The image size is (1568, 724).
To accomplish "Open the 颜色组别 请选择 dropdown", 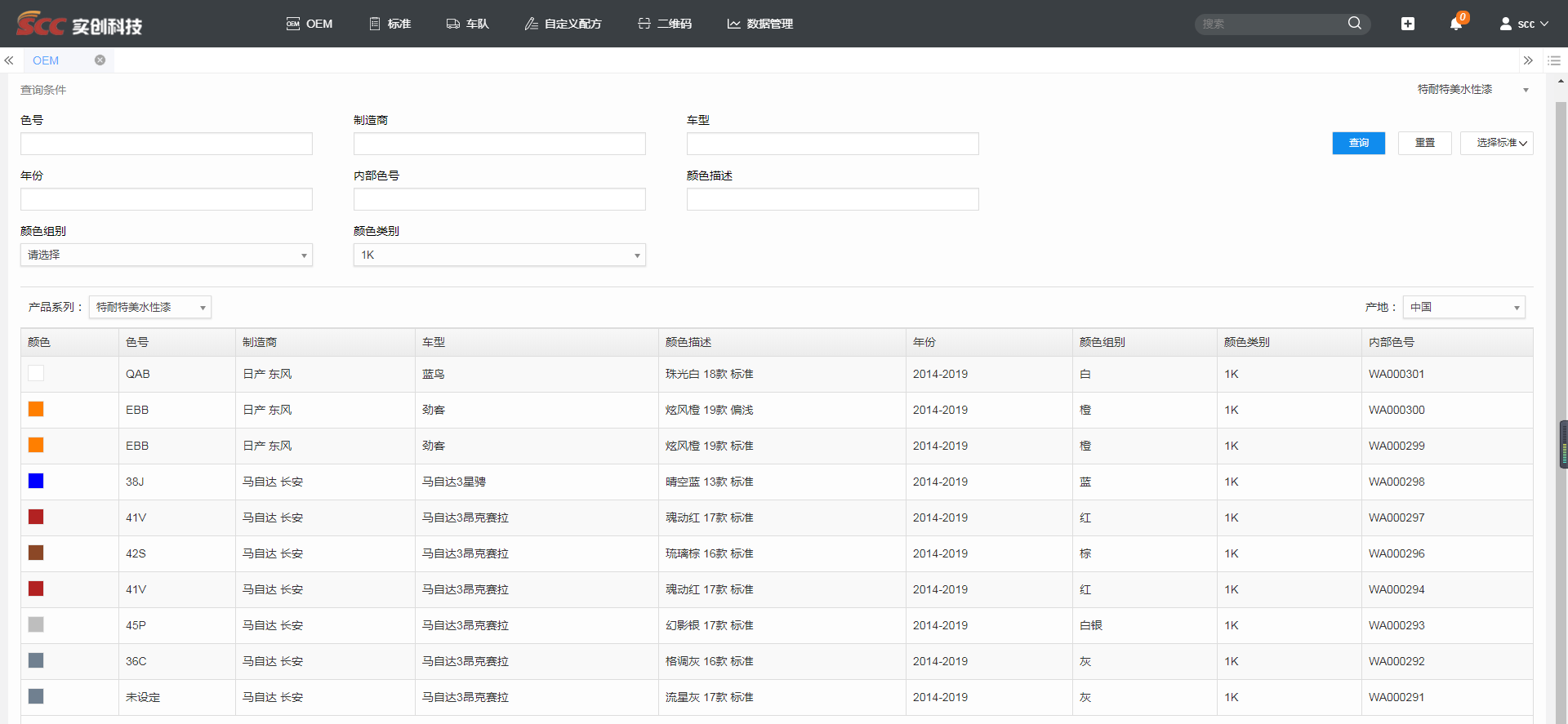I will tap(167, 255).
